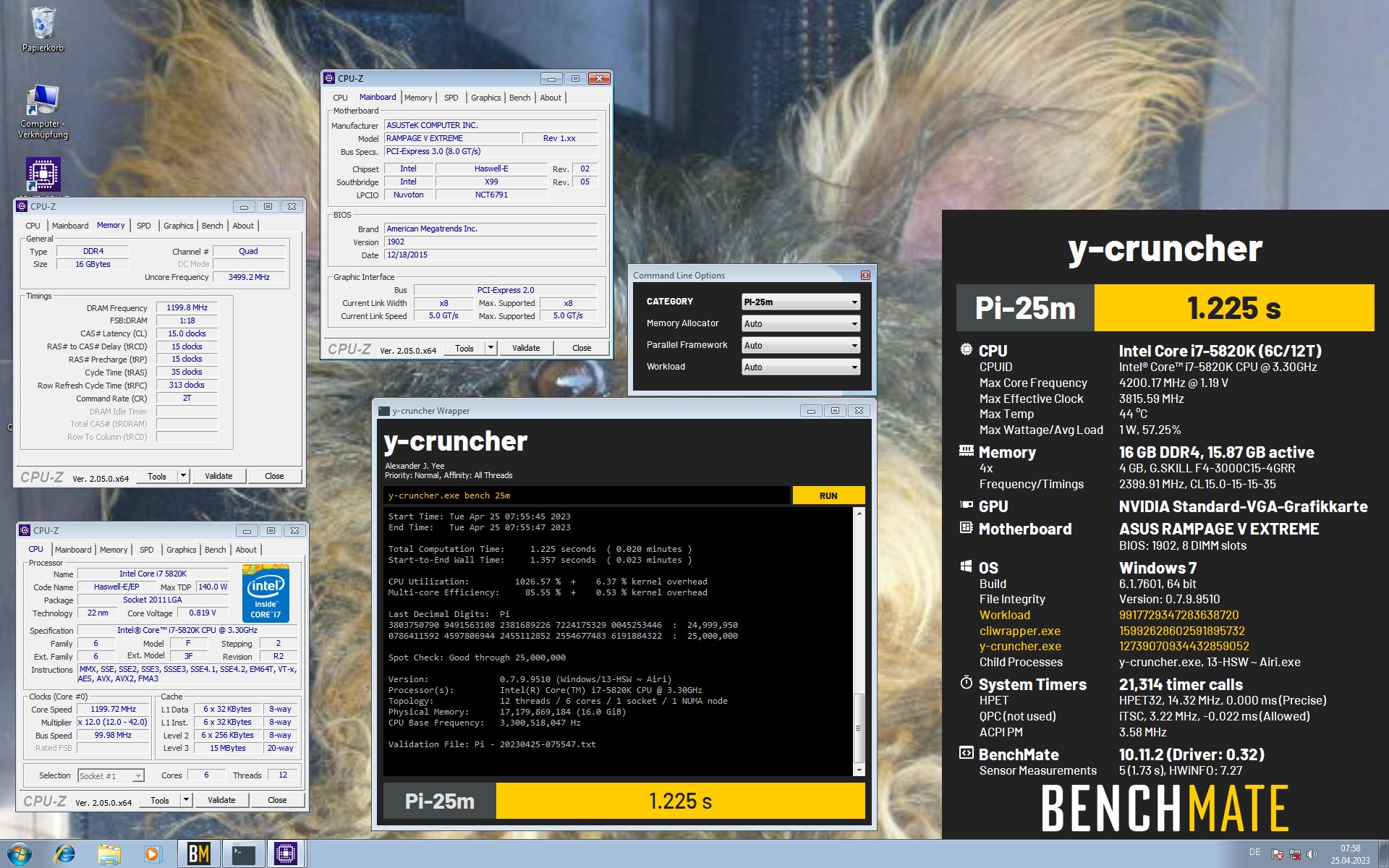Click the y-cruncher.exe bench 25m command field
The height and width of the screenshot is (868, 1389).
tap(587, 495)
